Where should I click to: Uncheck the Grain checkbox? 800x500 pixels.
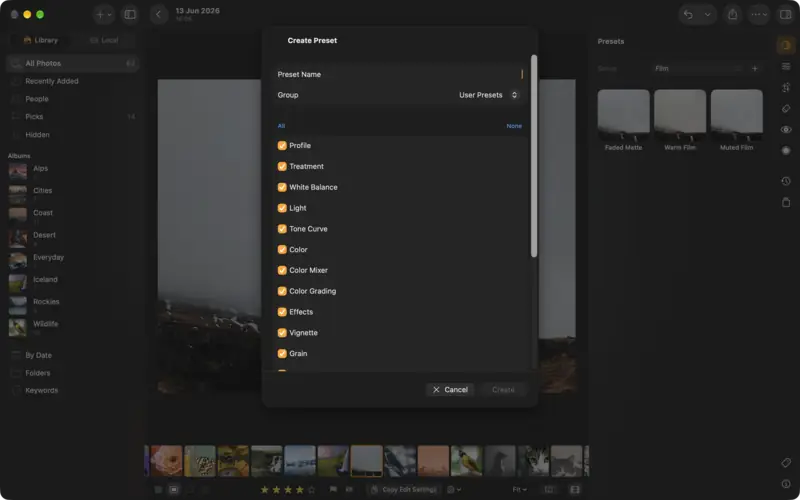click(x=282, y=354)
